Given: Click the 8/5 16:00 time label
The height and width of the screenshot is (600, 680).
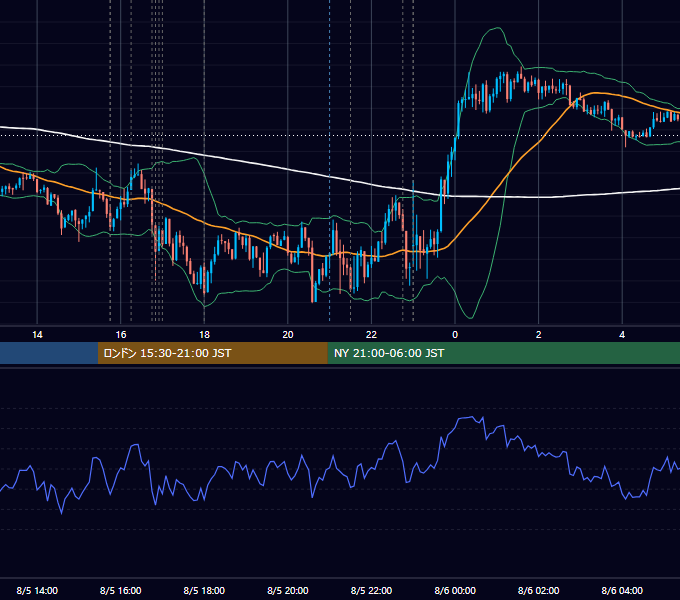Looking at the screenshot, I should pyautogui.click(x=121, y=590).
